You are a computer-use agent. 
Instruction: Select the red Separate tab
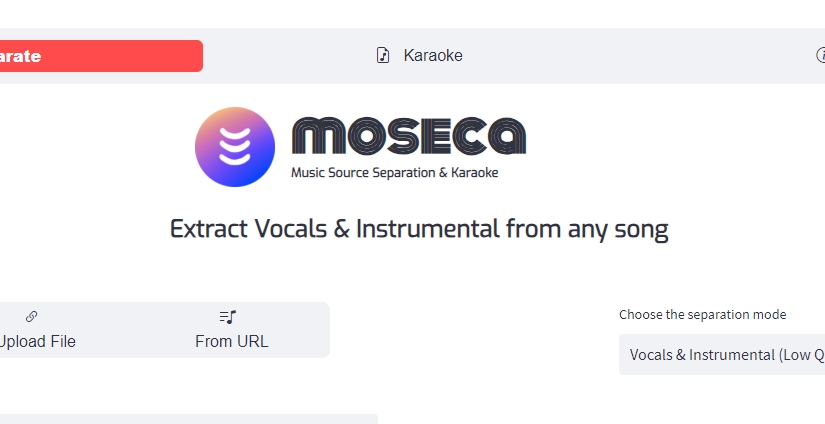(x=100, y=56)
